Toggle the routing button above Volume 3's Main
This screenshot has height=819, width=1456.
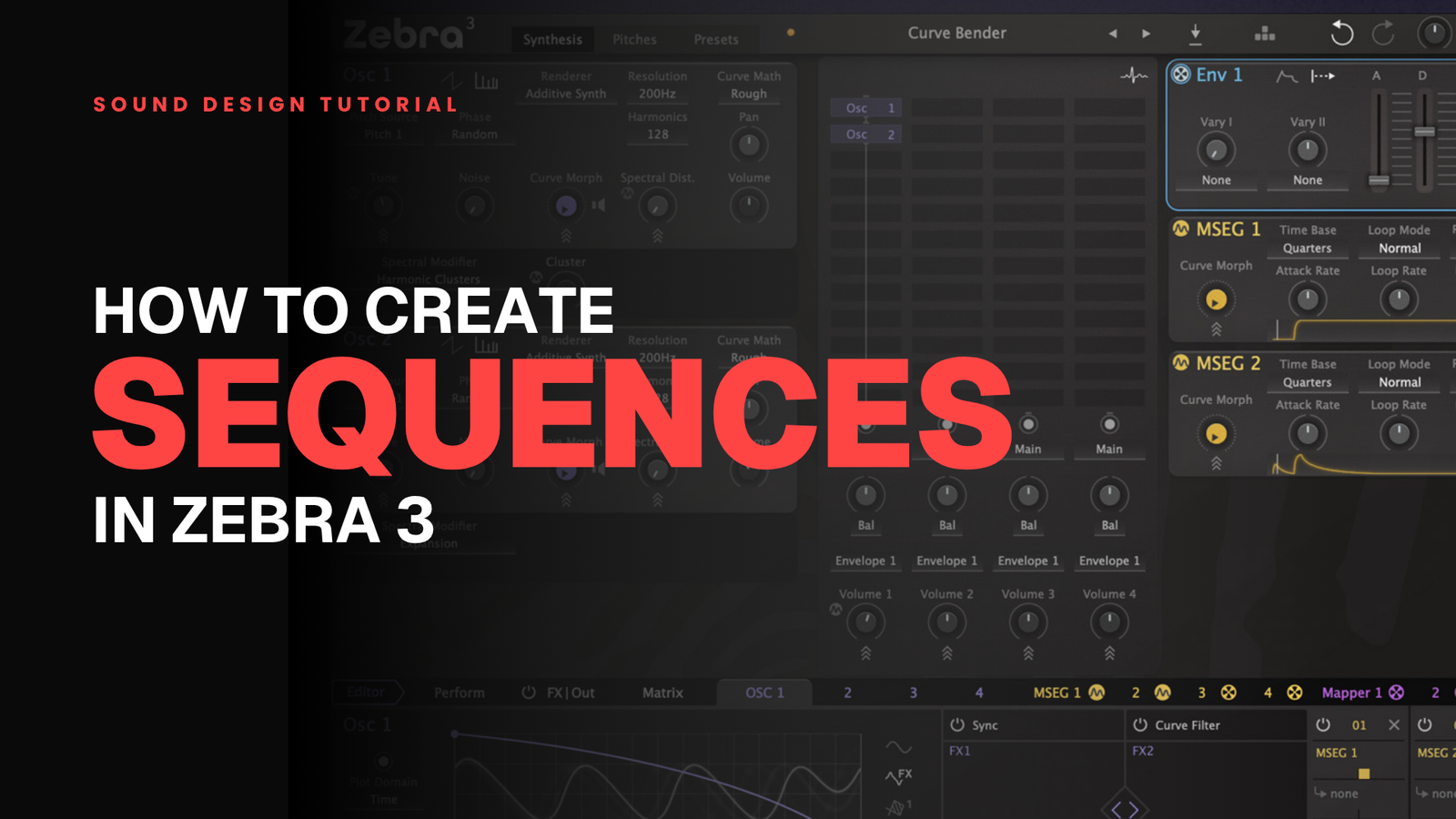tap(1028, 424)
